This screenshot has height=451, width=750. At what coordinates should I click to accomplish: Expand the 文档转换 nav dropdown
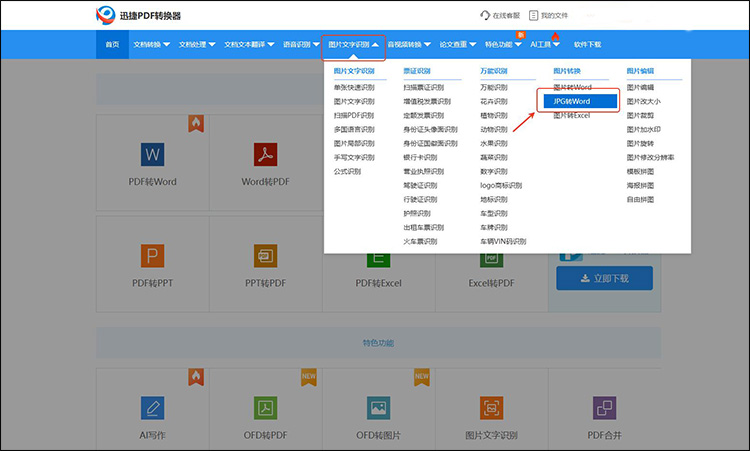coord(151,44)
